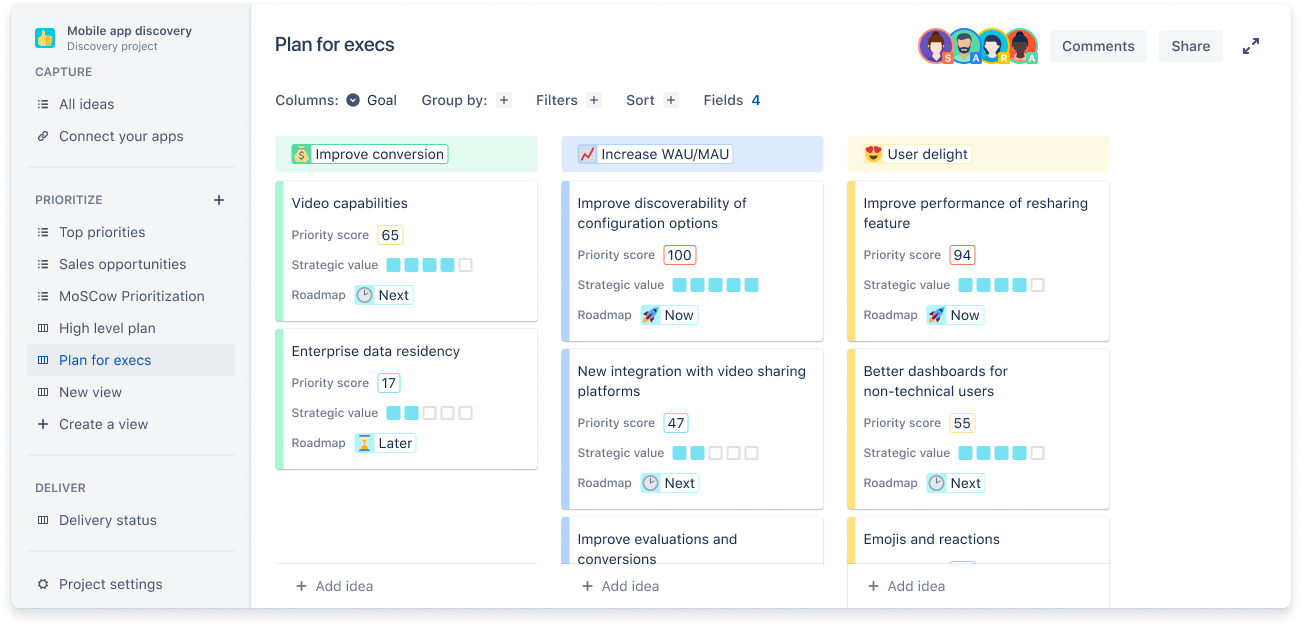Click the rocket icon in the Now roadmap chip
Image resolution: width=1302 pixels, height=626 pixels.
[651, 315]
